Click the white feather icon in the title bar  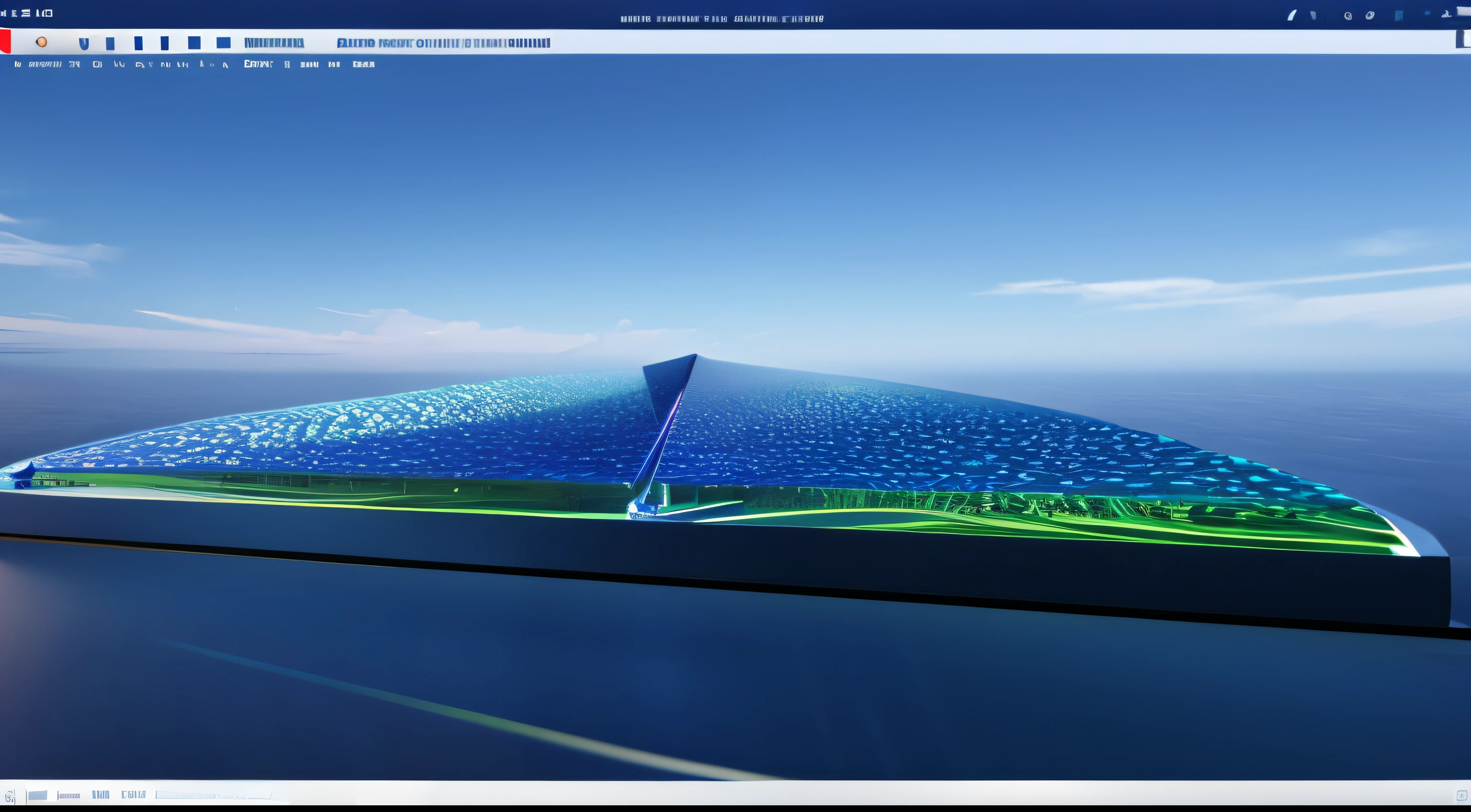tap(1292, 15)
